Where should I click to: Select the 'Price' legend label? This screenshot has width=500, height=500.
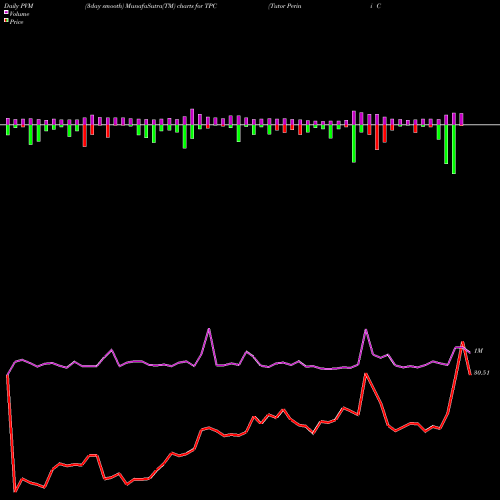tap(16, 22)
